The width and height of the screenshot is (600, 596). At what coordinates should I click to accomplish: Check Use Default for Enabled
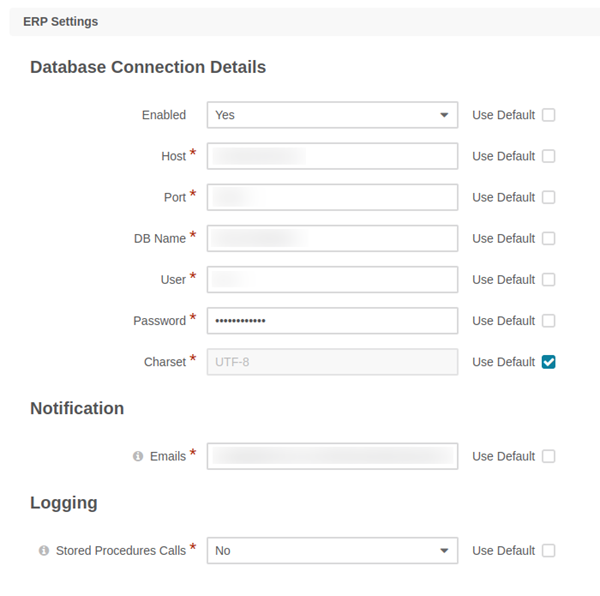548,115
